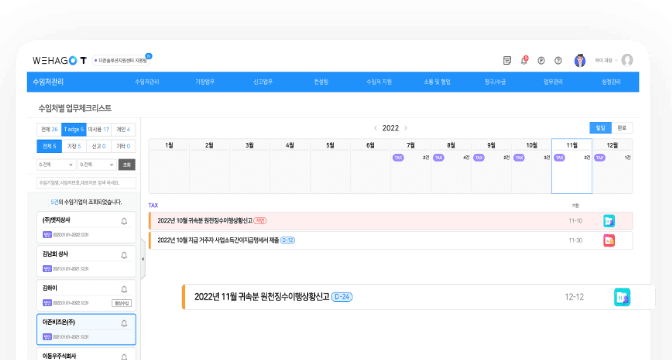
Task: Go to next year after 2022
Action: pos(406,128)
